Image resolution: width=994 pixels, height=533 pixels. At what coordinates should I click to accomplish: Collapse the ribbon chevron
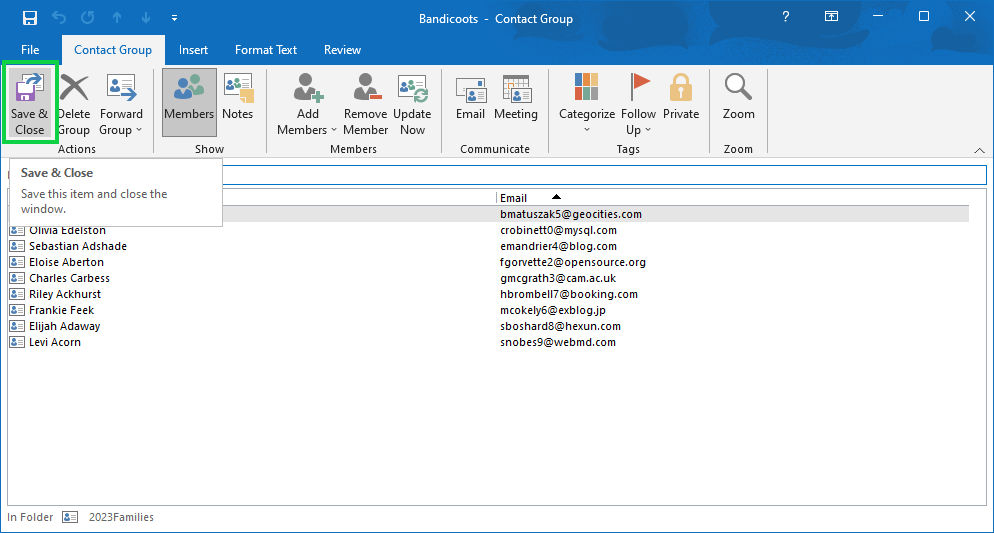pyautogui.click(x=979, y=150)
